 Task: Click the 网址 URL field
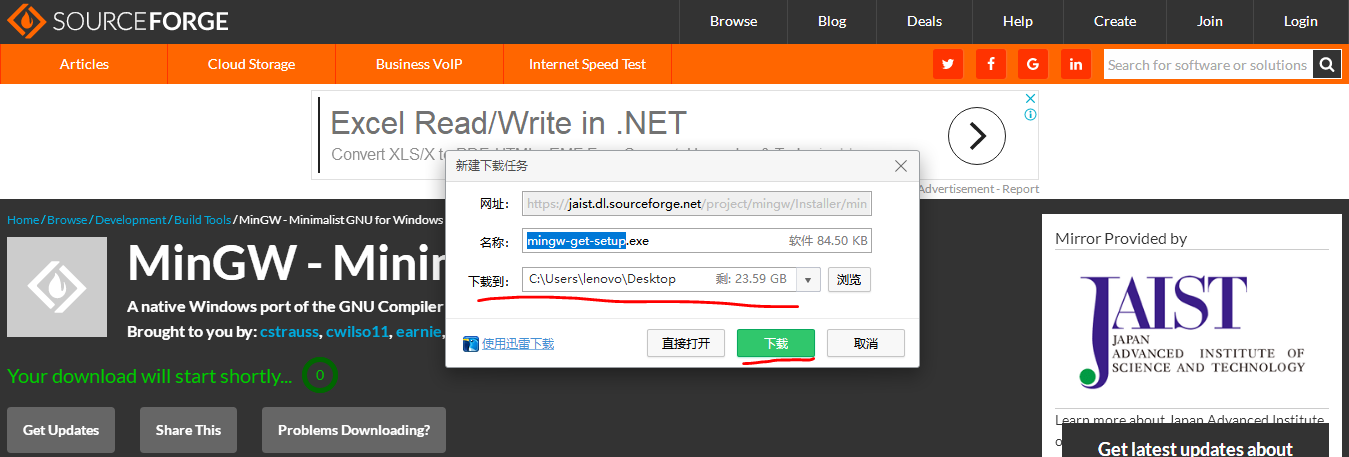(697, 204)
